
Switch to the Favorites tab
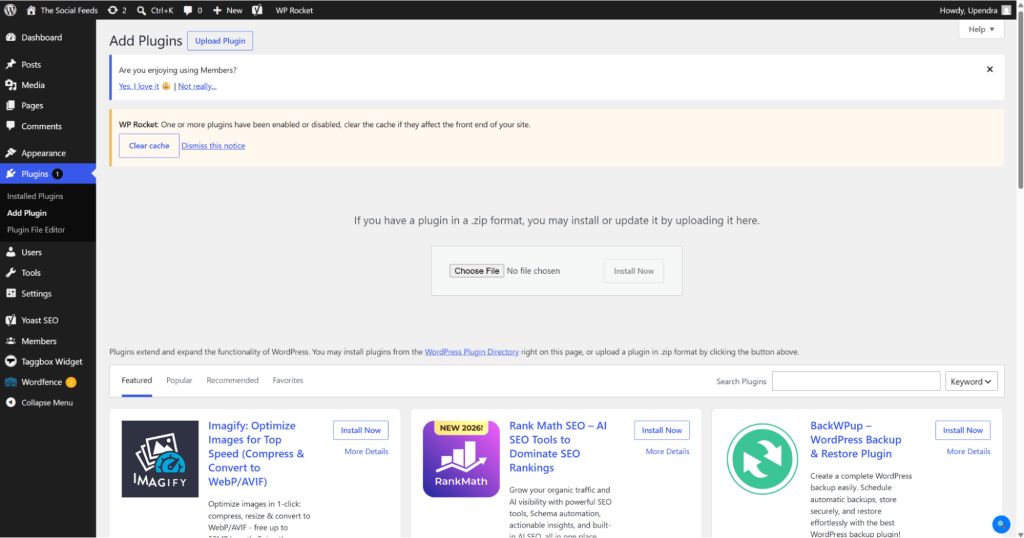pos(288,380)
